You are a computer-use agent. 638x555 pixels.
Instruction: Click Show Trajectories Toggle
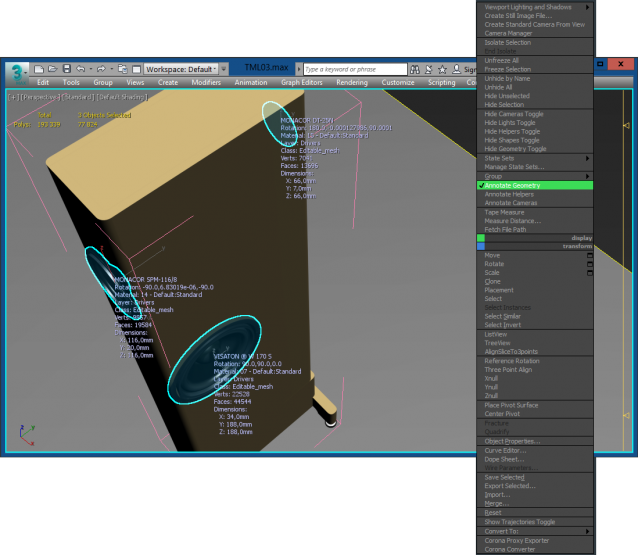tap(535, 522)
